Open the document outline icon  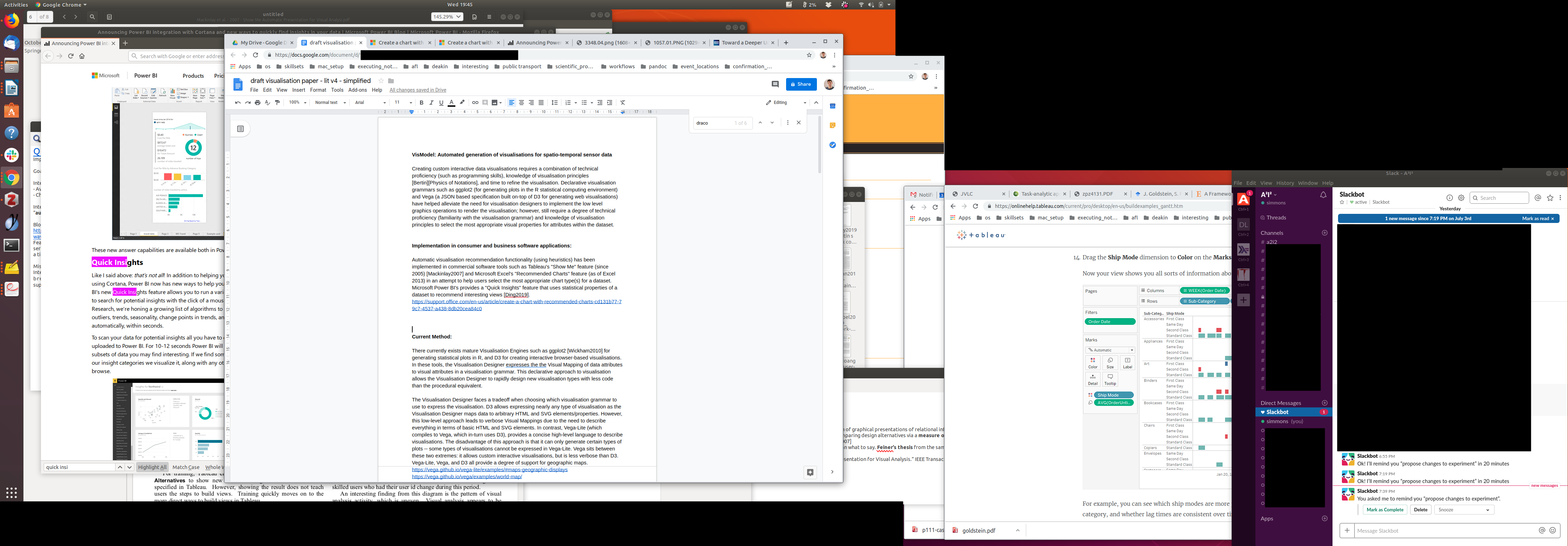point(240,128)
